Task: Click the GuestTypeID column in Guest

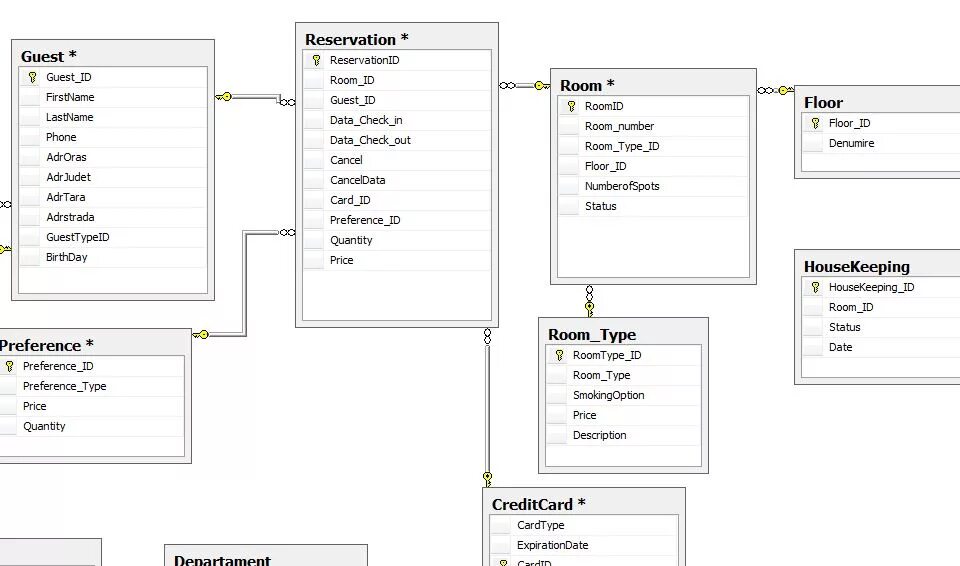Action: pos(113,237)
